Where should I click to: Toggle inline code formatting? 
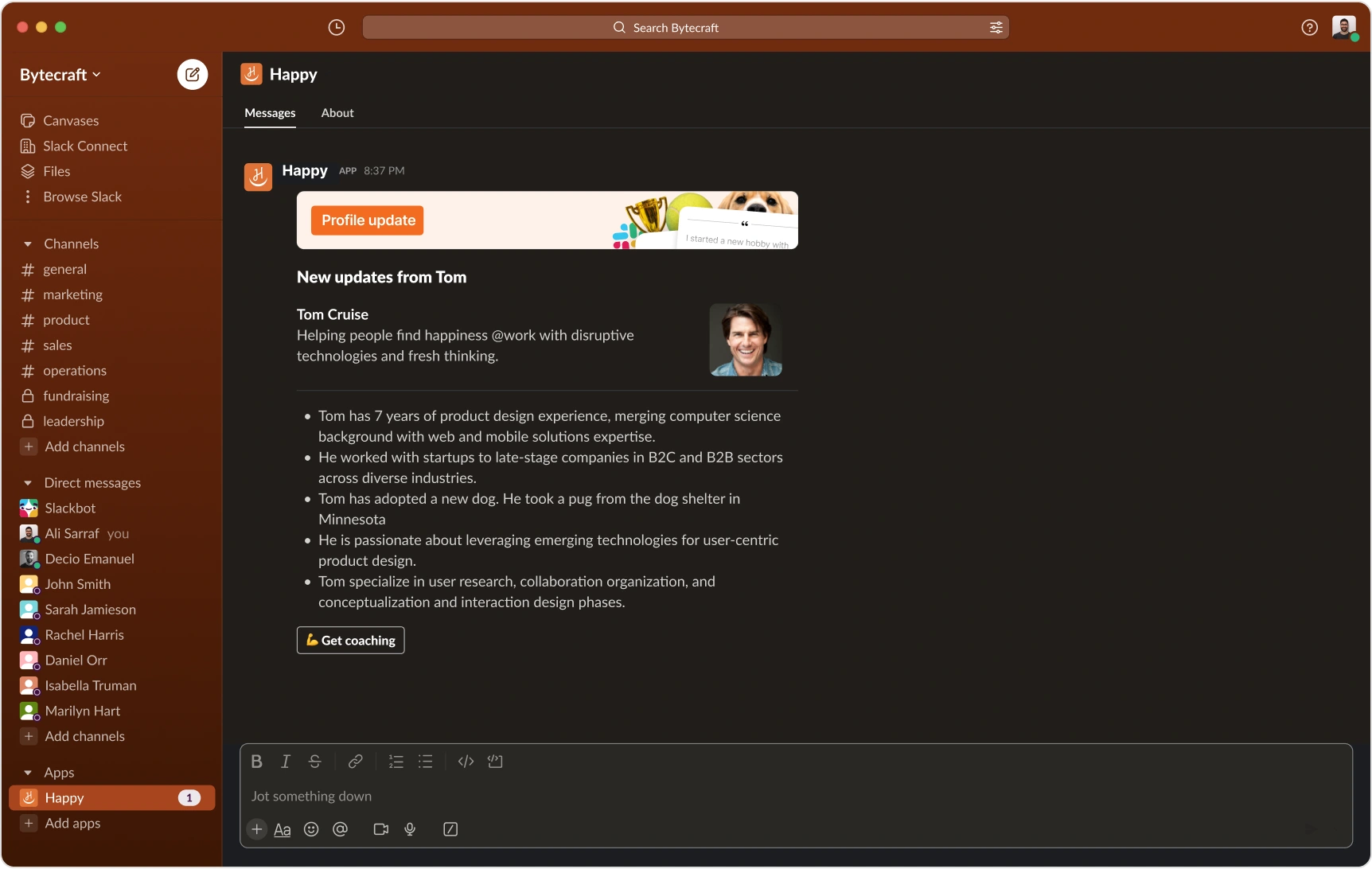[x=466, y=762]
